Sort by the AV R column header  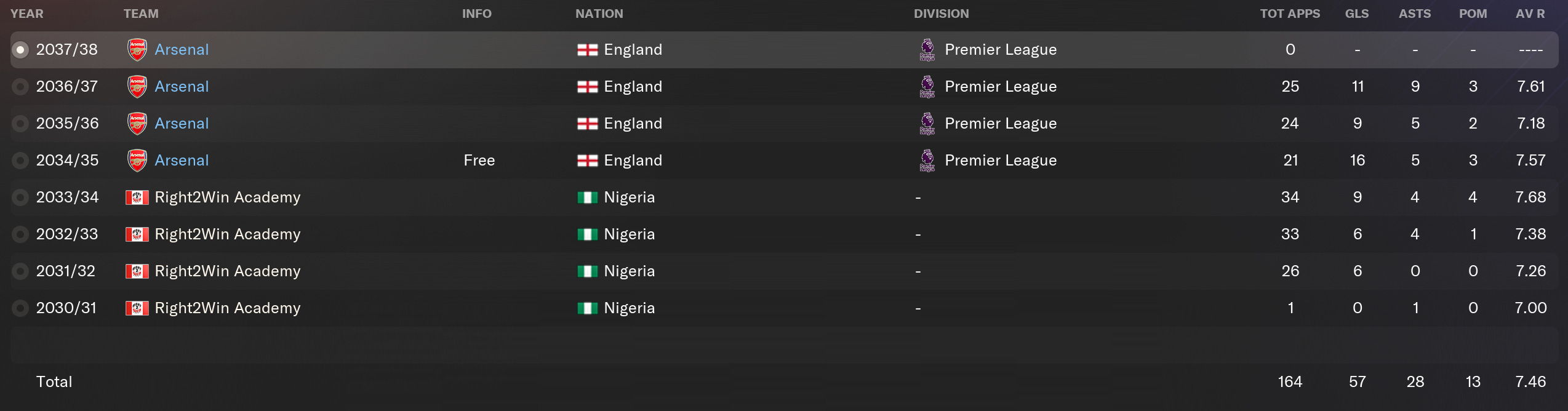tap(1530, 14)
